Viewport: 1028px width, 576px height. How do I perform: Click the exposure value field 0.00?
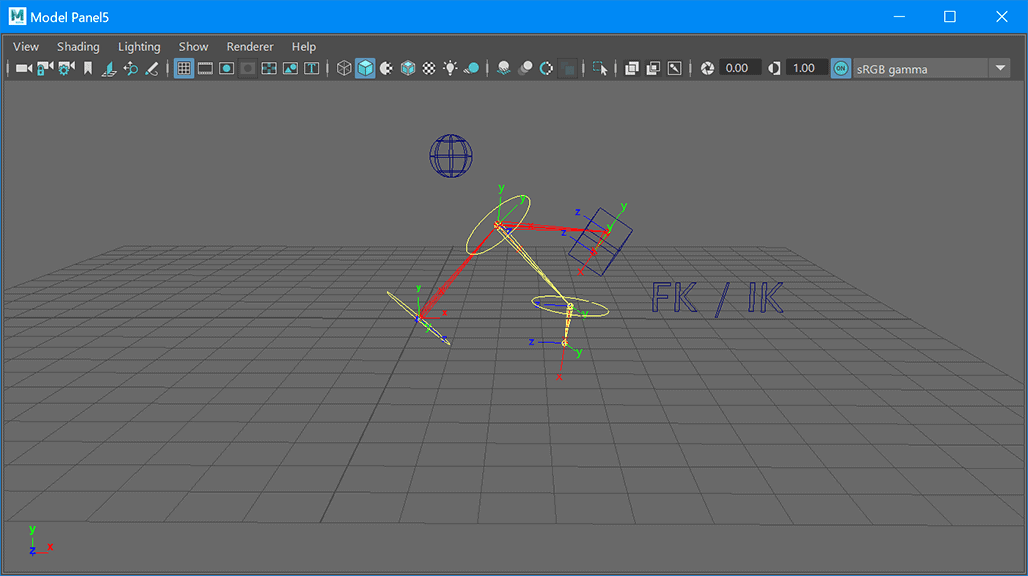click(x=737, y=68)
